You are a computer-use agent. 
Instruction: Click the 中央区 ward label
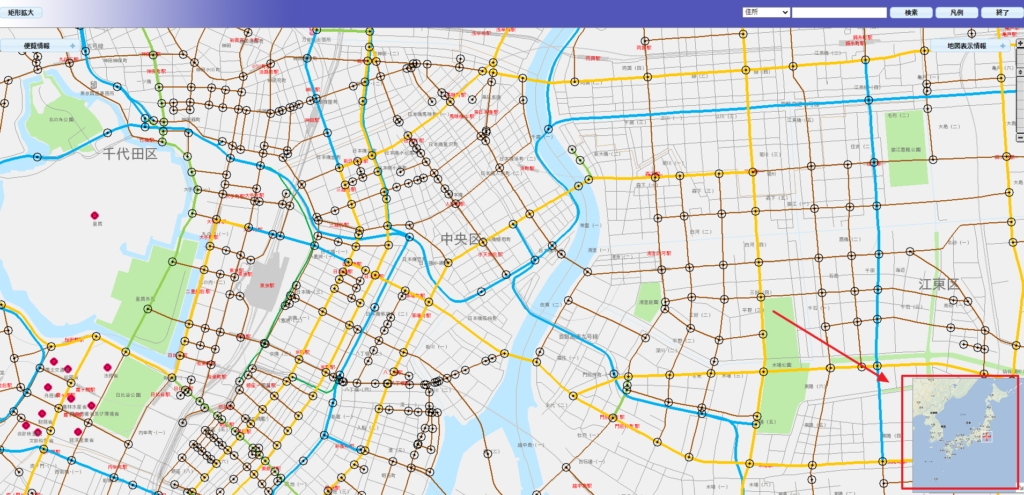[x=461, y=239]
